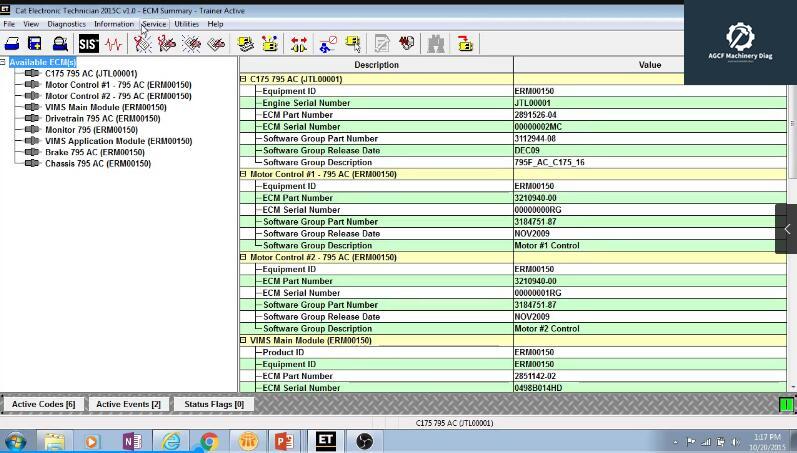The image size is (797, 453).
Task: Click the Active Codes [6] button
Action: pyautogui.click(x=43, y=404)
